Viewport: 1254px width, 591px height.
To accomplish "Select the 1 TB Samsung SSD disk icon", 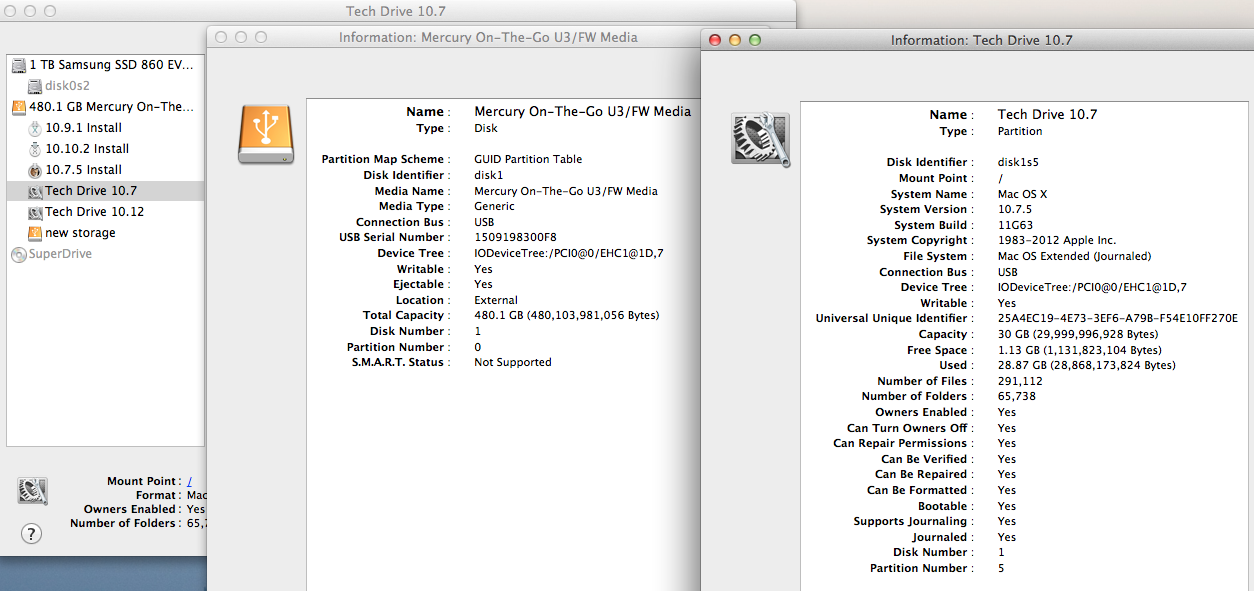I will [19, 65].
